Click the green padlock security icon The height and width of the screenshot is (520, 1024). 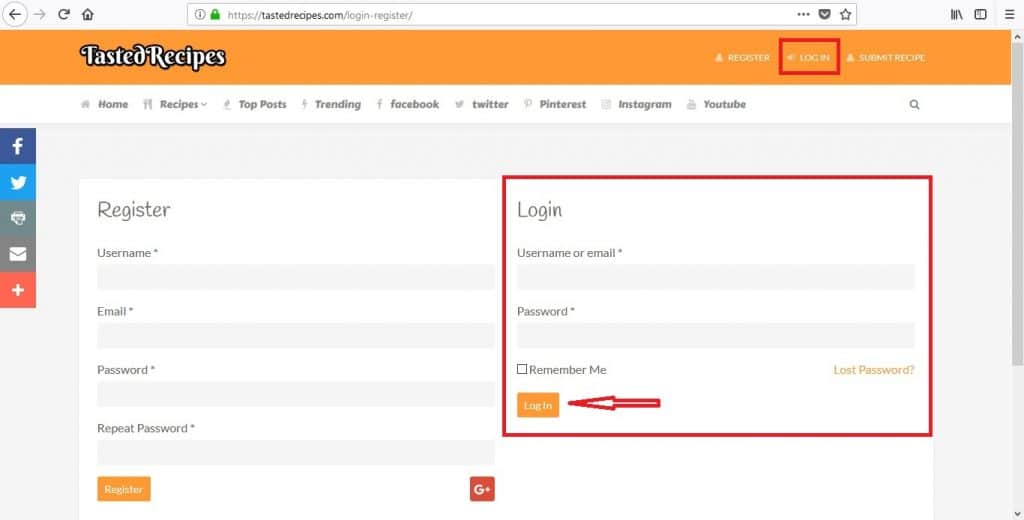point(215,14)
